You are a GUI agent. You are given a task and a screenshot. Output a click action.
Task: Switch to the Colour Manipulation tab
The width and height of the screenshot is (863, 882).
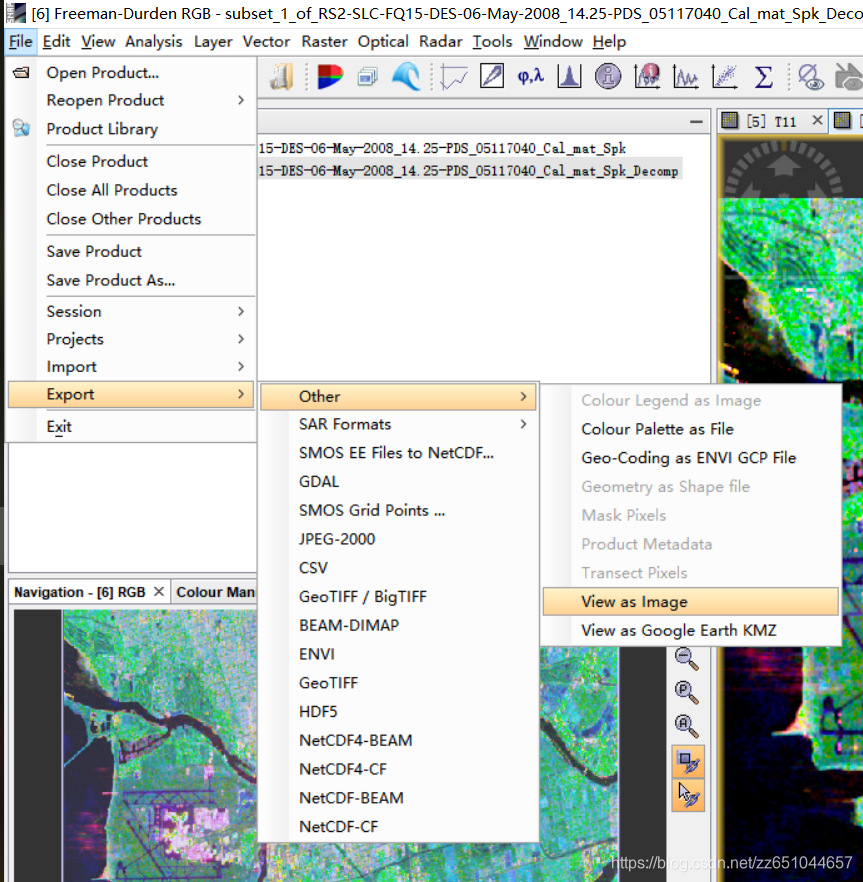[215, 592]
